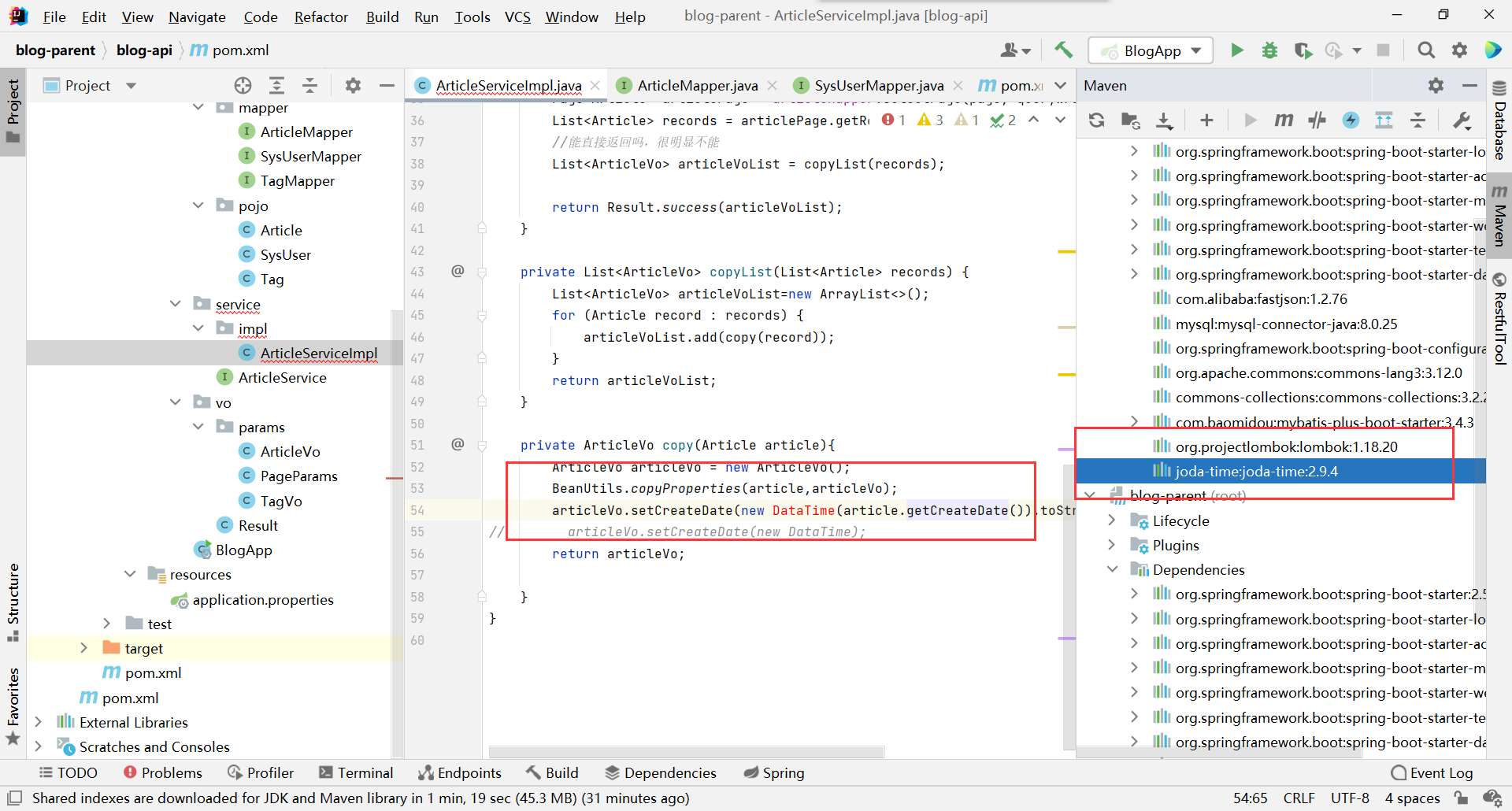Select opened file locate icon in Project panel
The height and width of the screenshot is (811, 1512).
pos(243,85)
